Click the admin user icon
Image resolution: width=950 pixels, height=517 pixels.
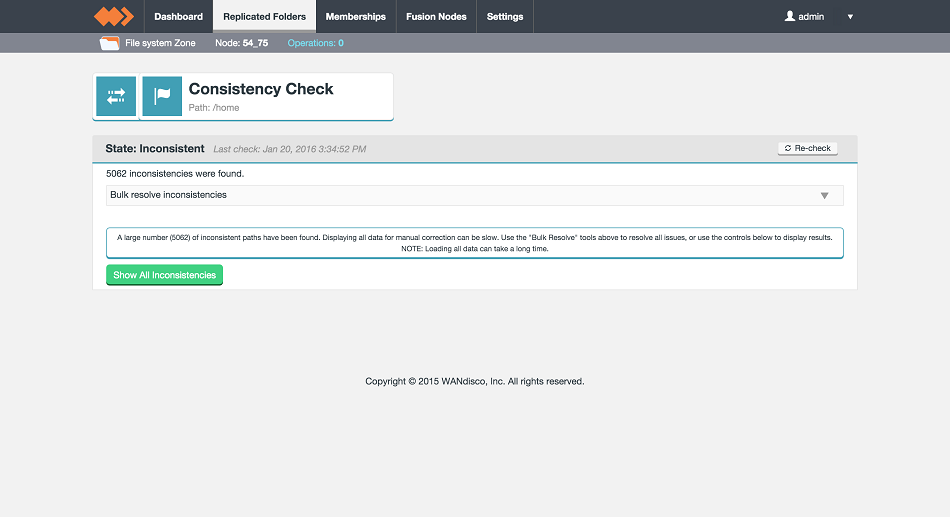tap(789, 16)
